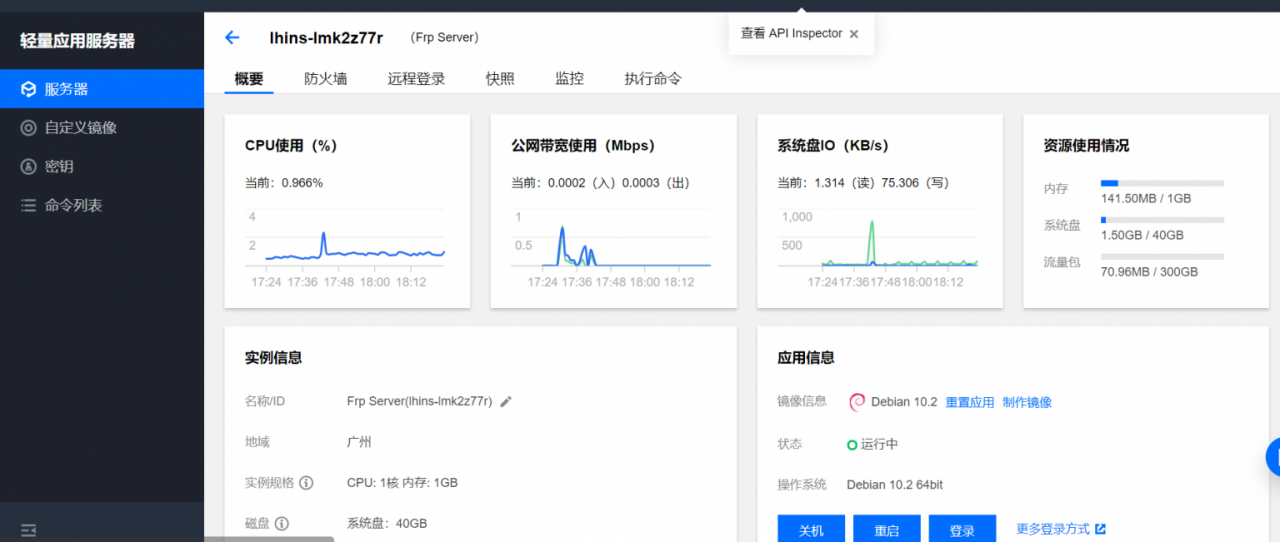Click the 广州 region value

pyautogui.click(x=359, y=442)
